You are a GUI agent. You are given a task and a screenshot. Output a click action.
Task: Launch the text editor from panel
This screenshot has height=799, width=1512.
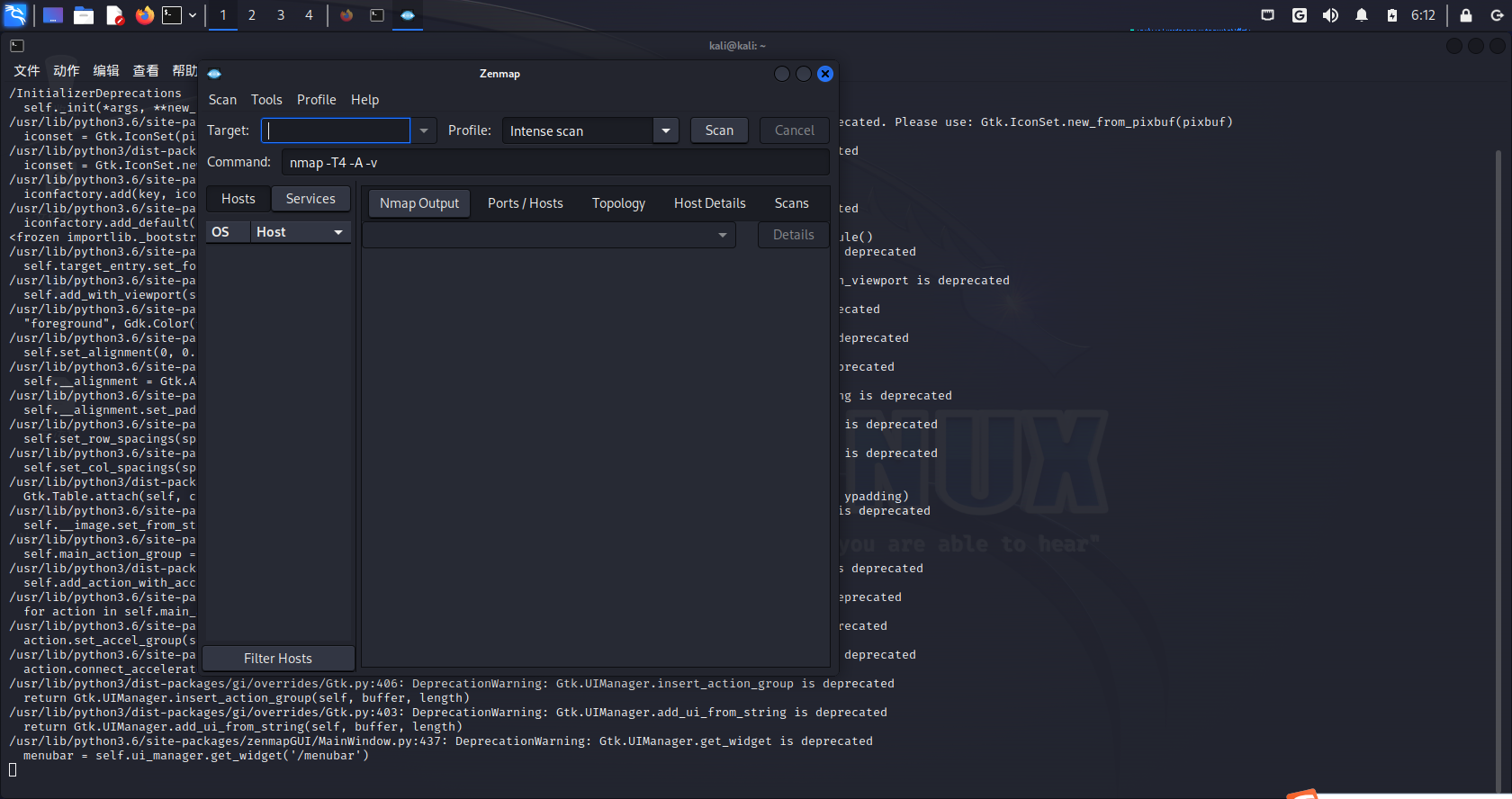point(114,15)
